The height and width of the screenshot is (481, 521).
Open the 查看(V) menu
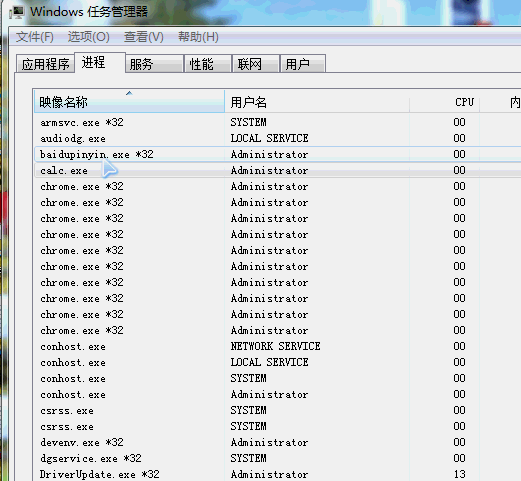[144, 37]
